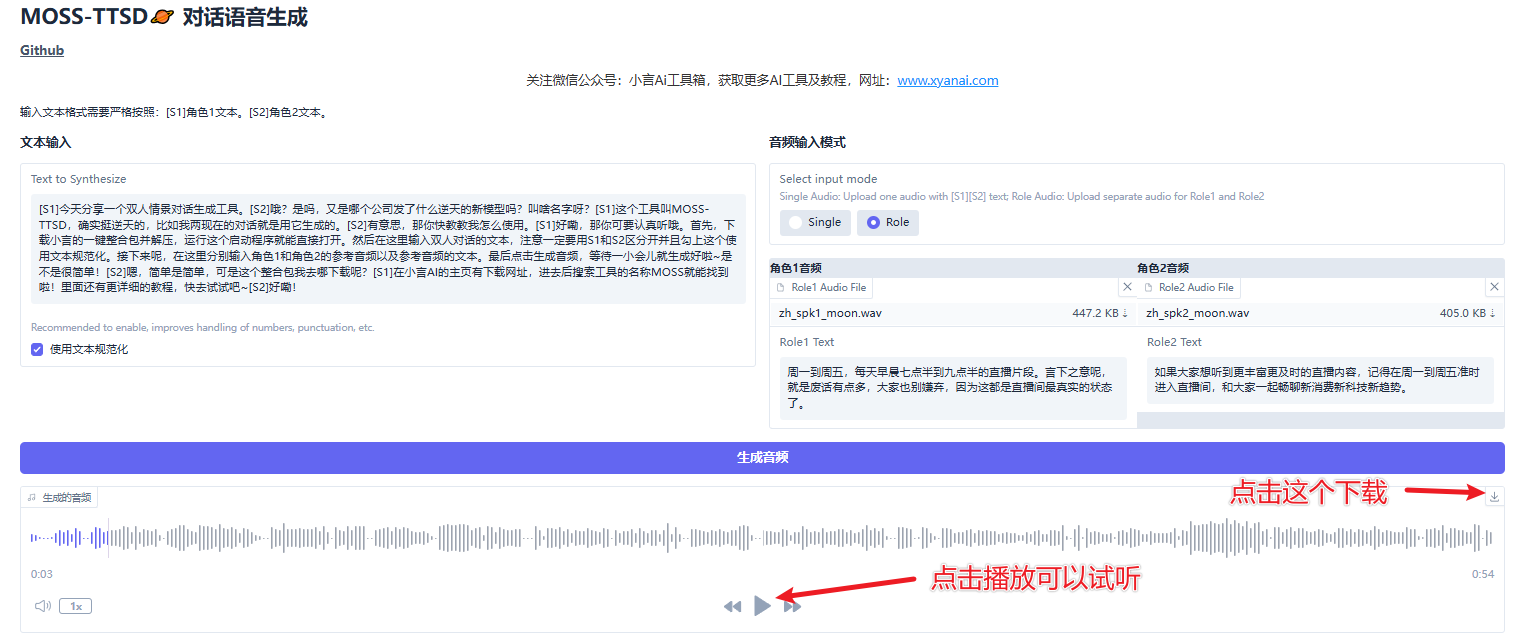The height and width of the screenshot is (639, 1526).
Task: Click the 0:54 duration text
Action: tap(1483, 574)
